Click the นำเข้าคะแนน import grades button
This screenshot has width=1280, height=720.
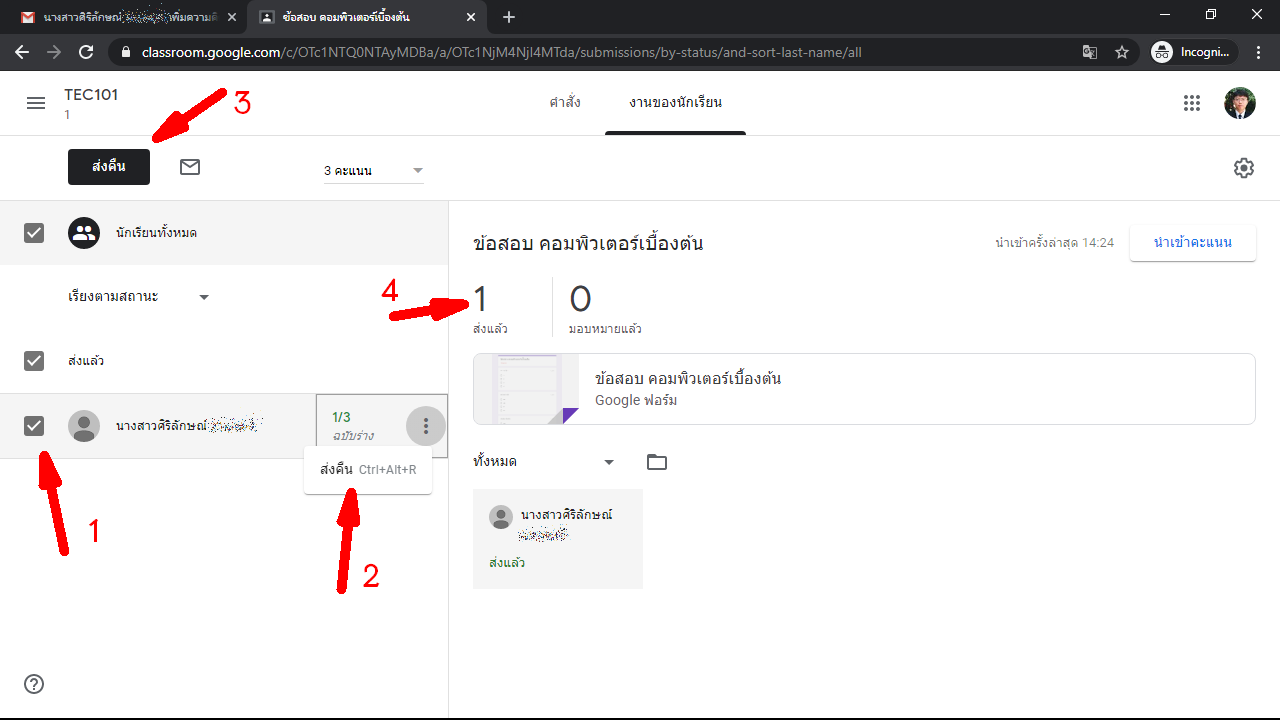point(1192,243)
